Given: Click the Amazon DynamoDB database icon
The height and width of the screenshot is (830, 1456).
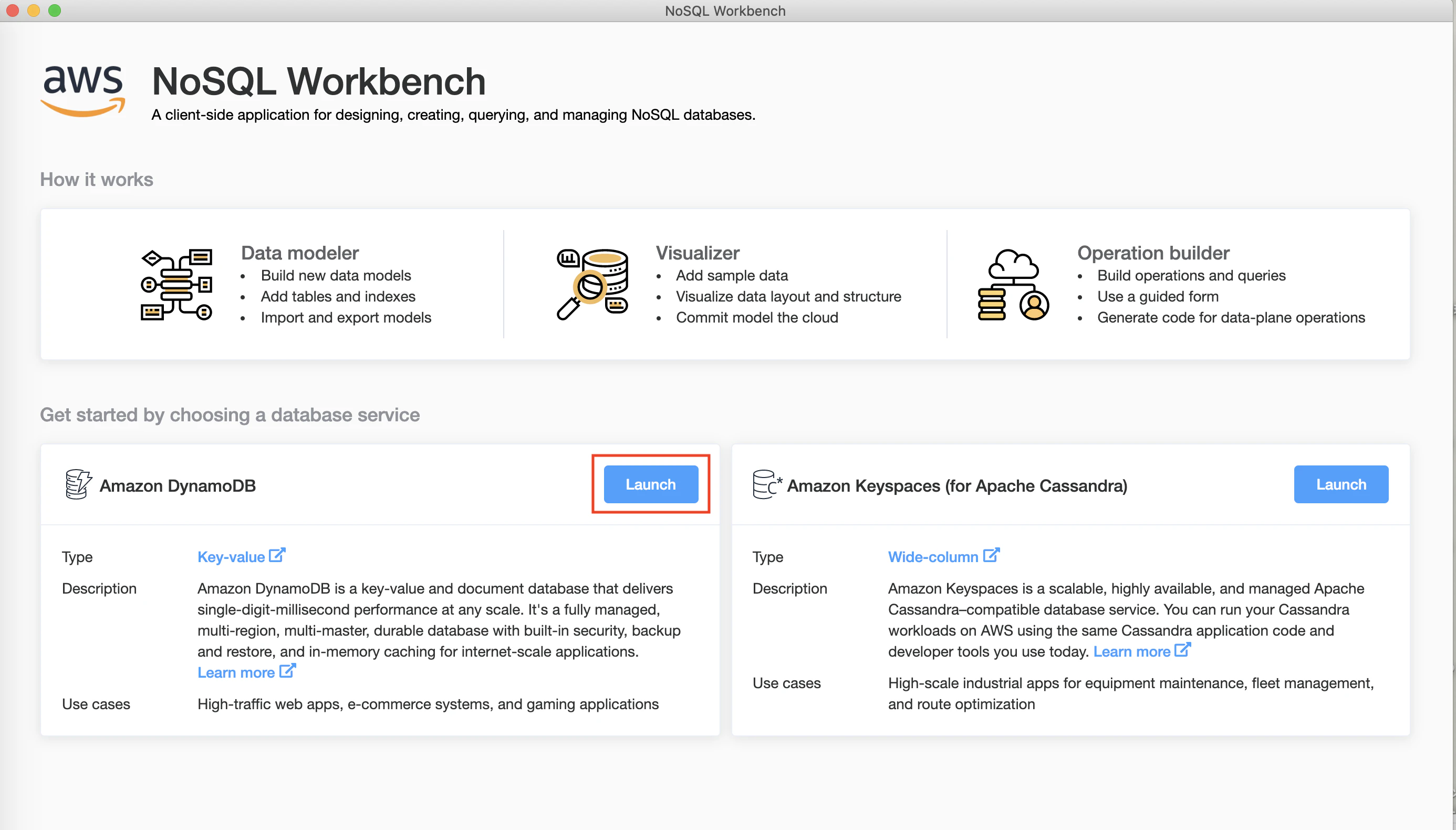Looking at the screenshot, I should pos(78,484).
